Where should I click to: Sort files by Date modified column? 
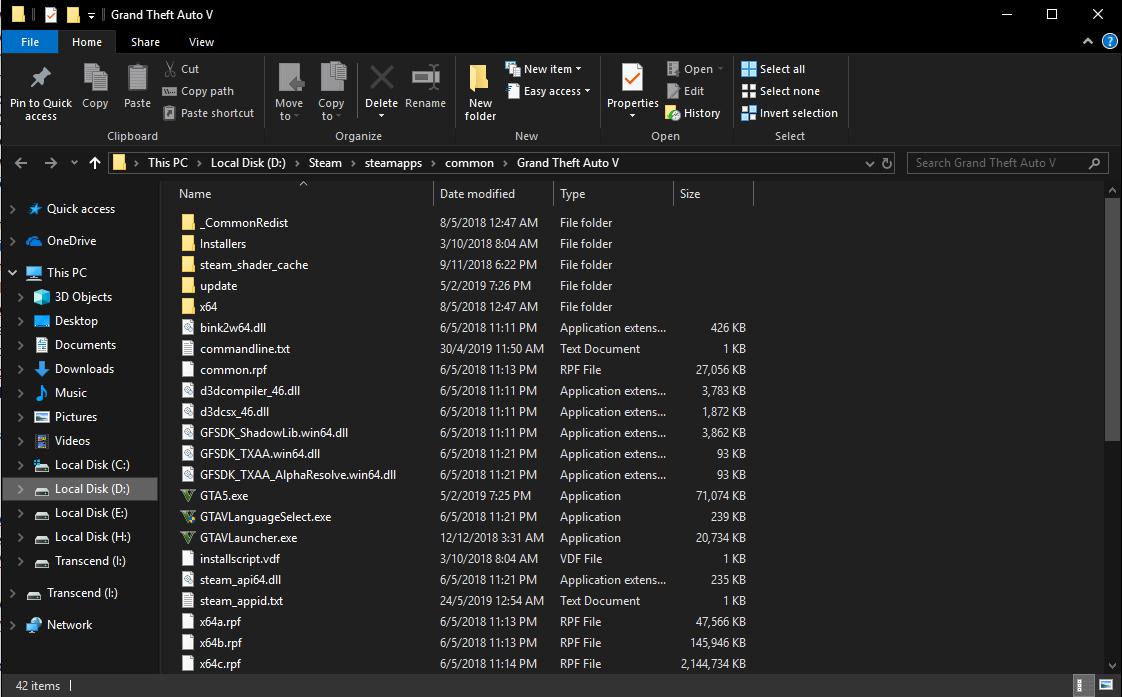point(477,194)
